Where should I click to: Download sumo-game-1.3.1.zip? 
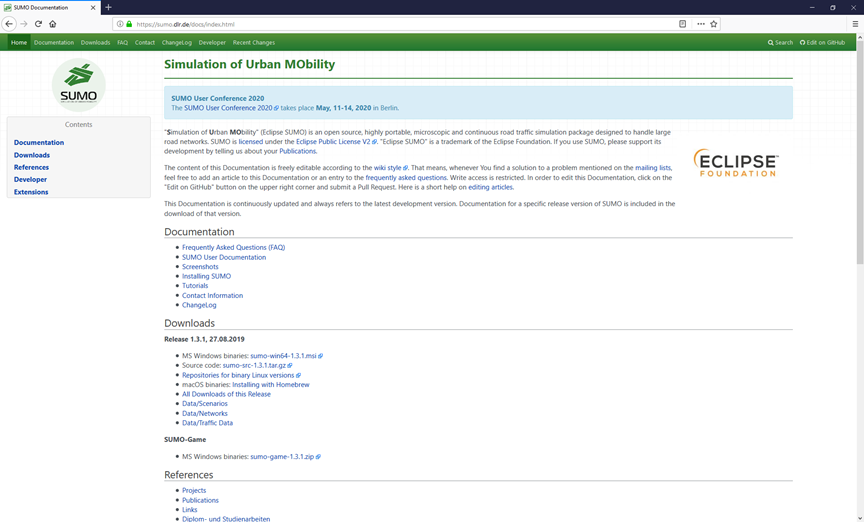click(x=285, y=456)
